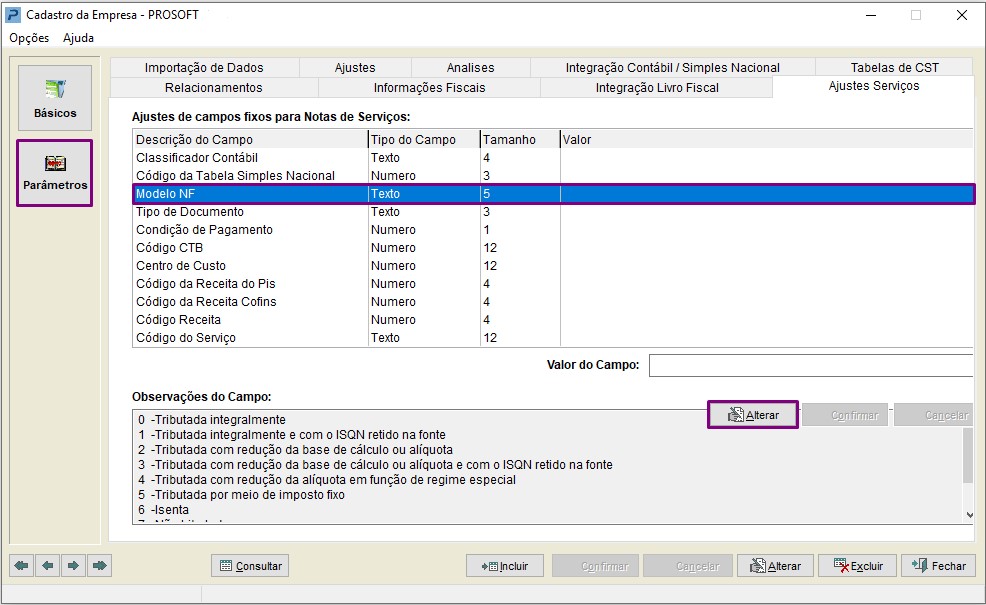Image resolution: width=986 pixels, height=605 pixels.
Task: Click Excluir to delete the record
Action: [857, 566]
